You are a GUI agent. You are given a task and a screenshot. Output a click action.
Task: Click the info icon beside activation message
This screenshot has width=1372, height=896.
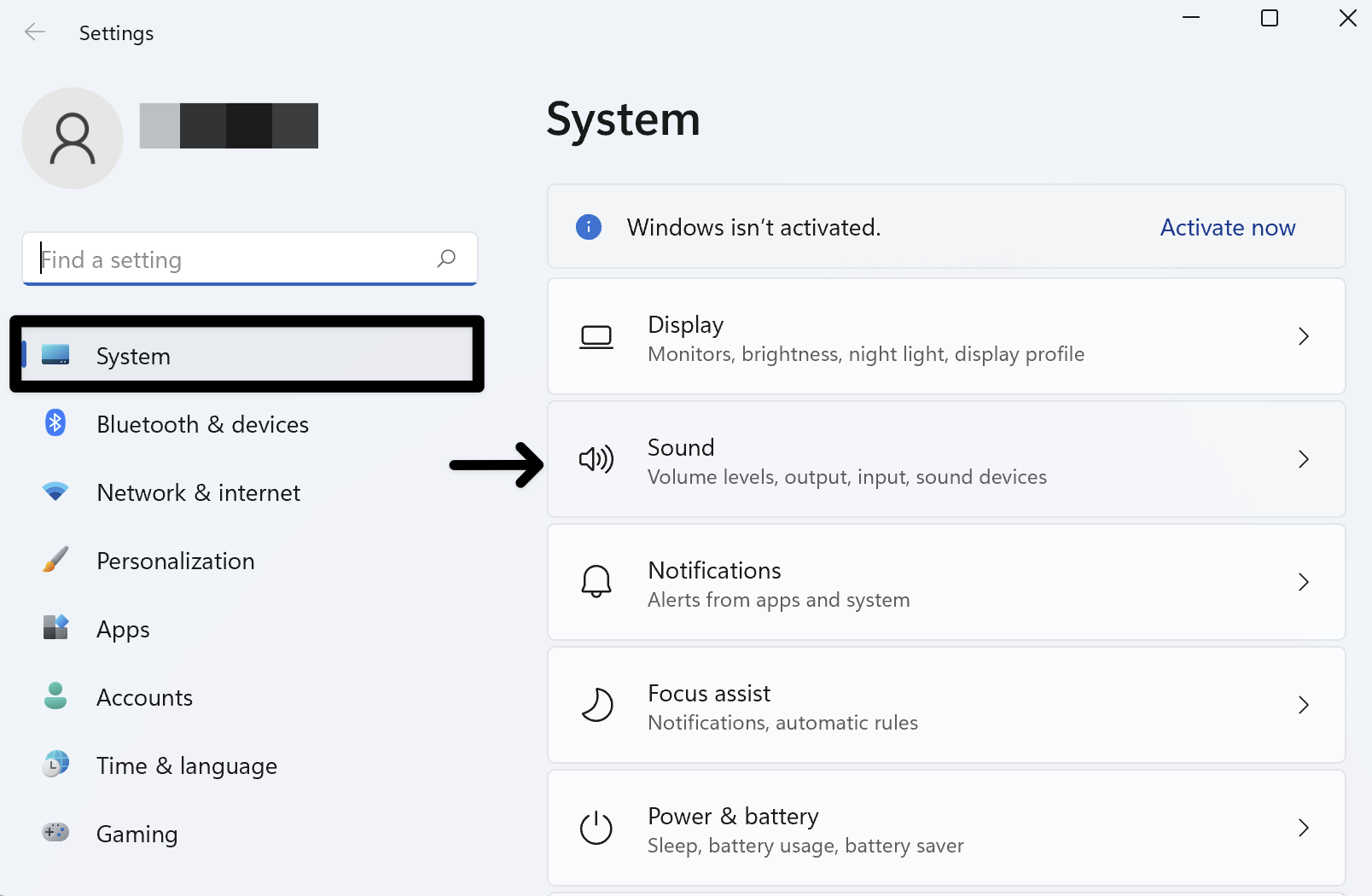tap(589, 227)
